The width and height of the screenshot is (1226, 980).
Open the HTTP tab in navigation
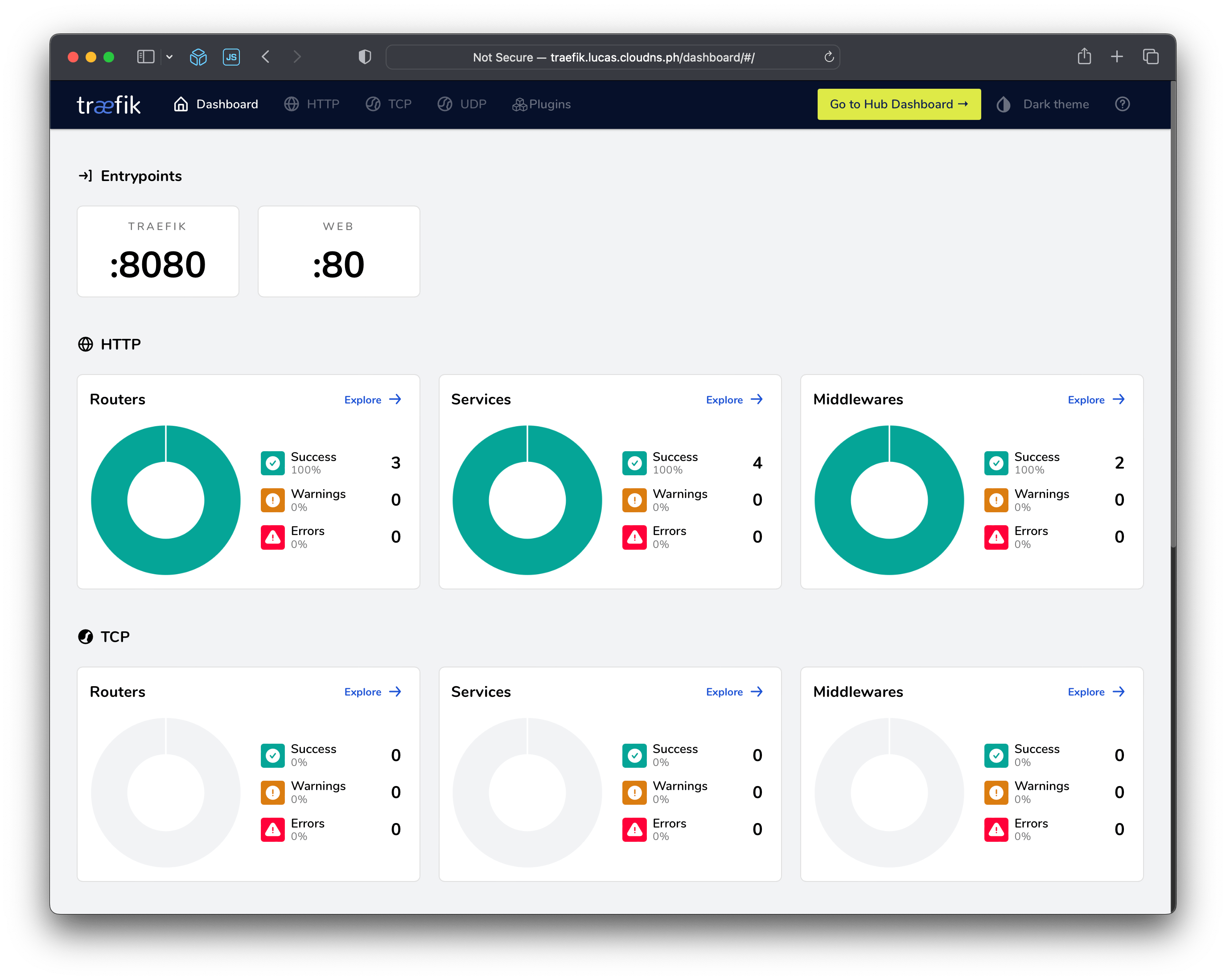click(312, 104)
